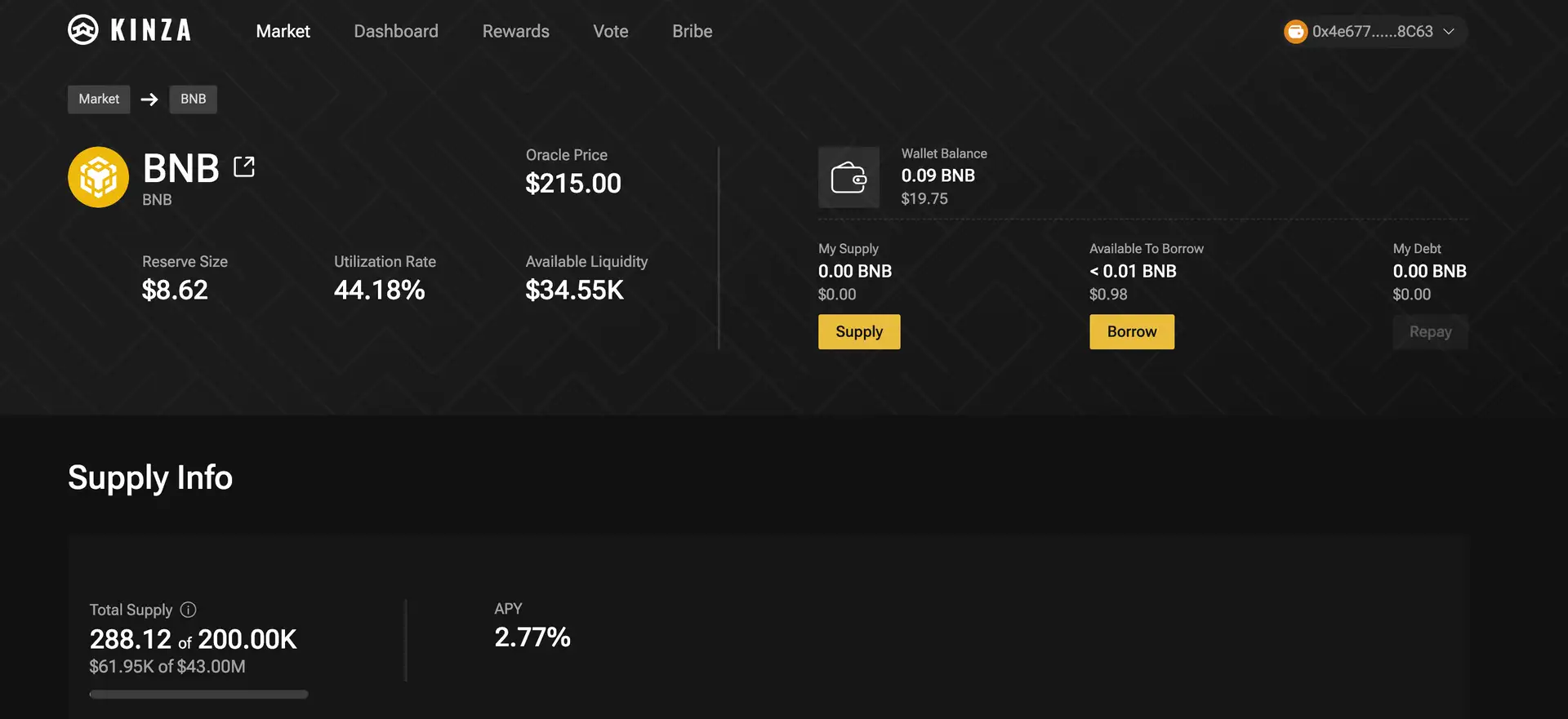This screenshot has height=719, width=1568.
Task: Click the breadcrumb arrow icon
Action: pyautogui.click(x=149, y=100)
